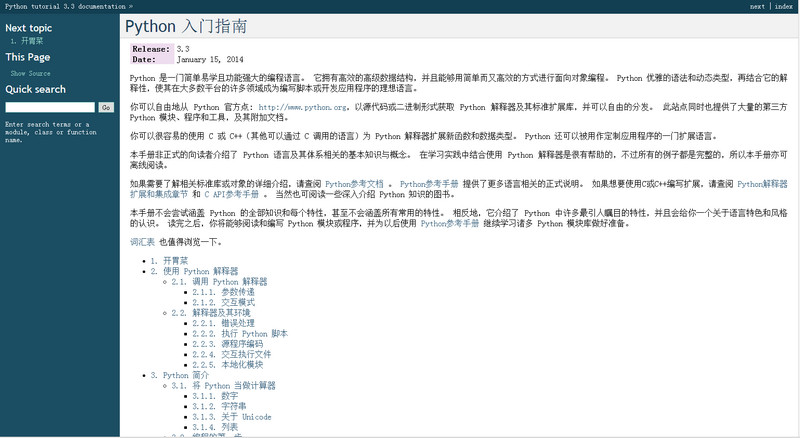Open '2.1.2. 交互模式' section

click(x=223, y=302)
